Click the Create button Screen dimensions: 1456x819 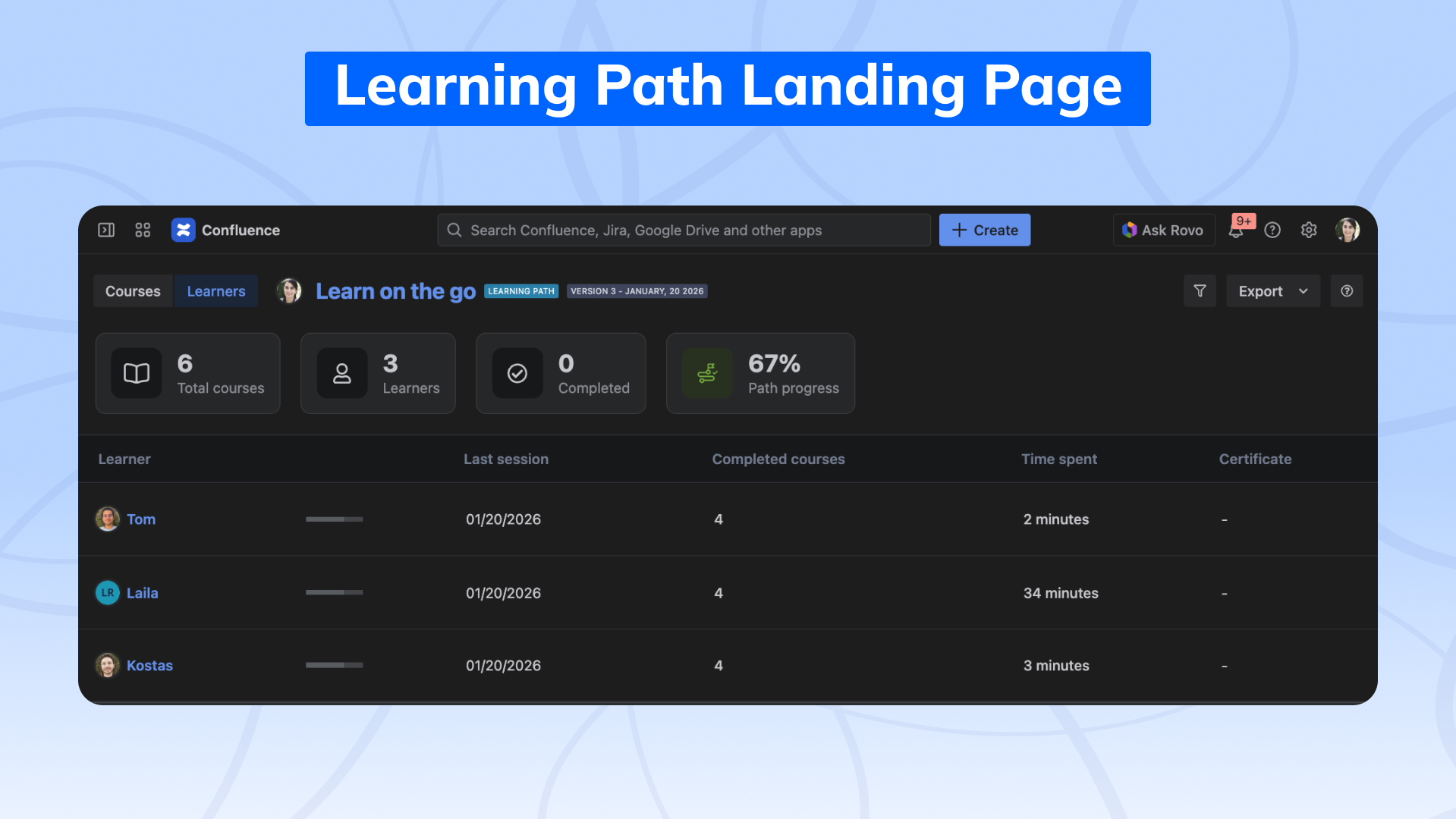click(984, 230)
